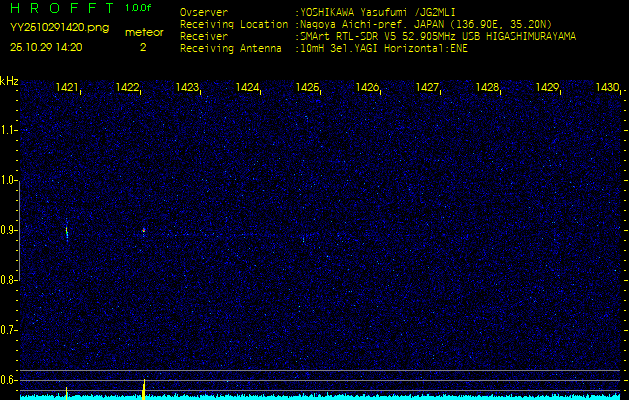Click the yellow power spike below 1422
Image resolution: width=629 pixels, height=400 pixels.
coord(144,388)
